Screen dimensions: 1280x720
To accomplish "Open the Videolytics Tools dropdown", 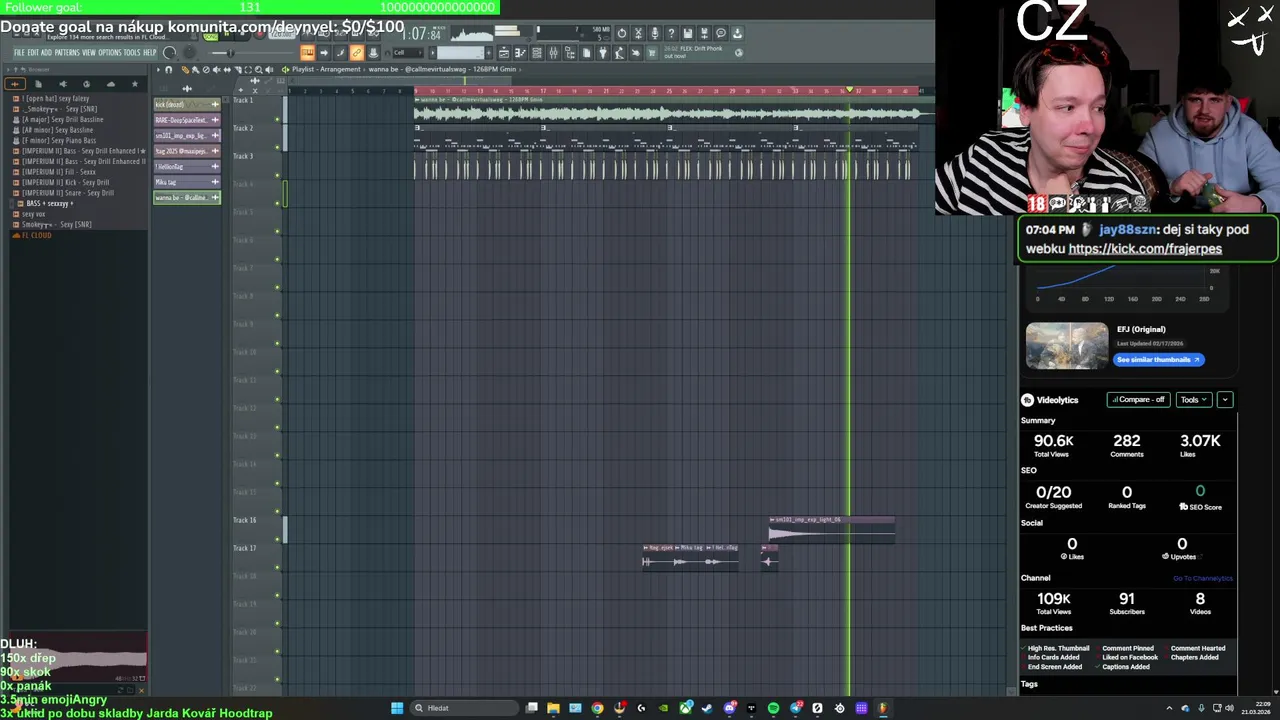I will tap(1193, 400).
